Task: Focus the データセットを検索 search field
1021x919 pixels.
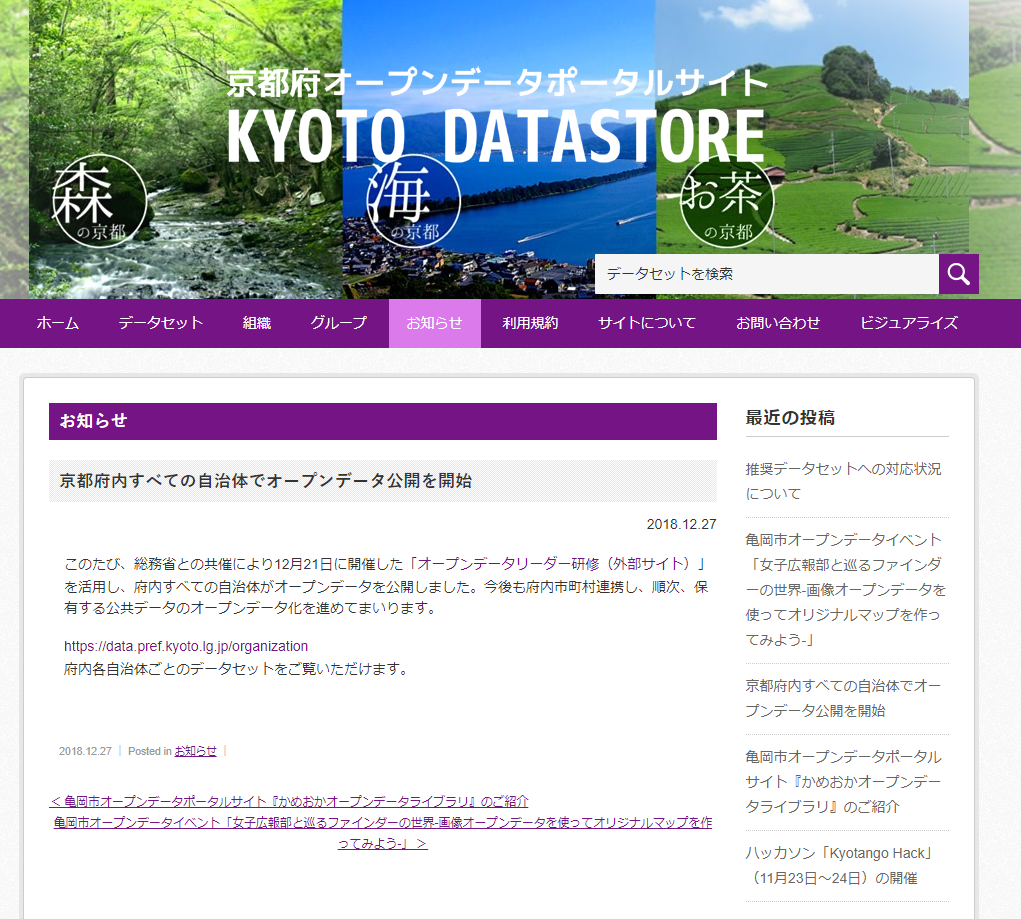Action: click(x=766, y=274)
